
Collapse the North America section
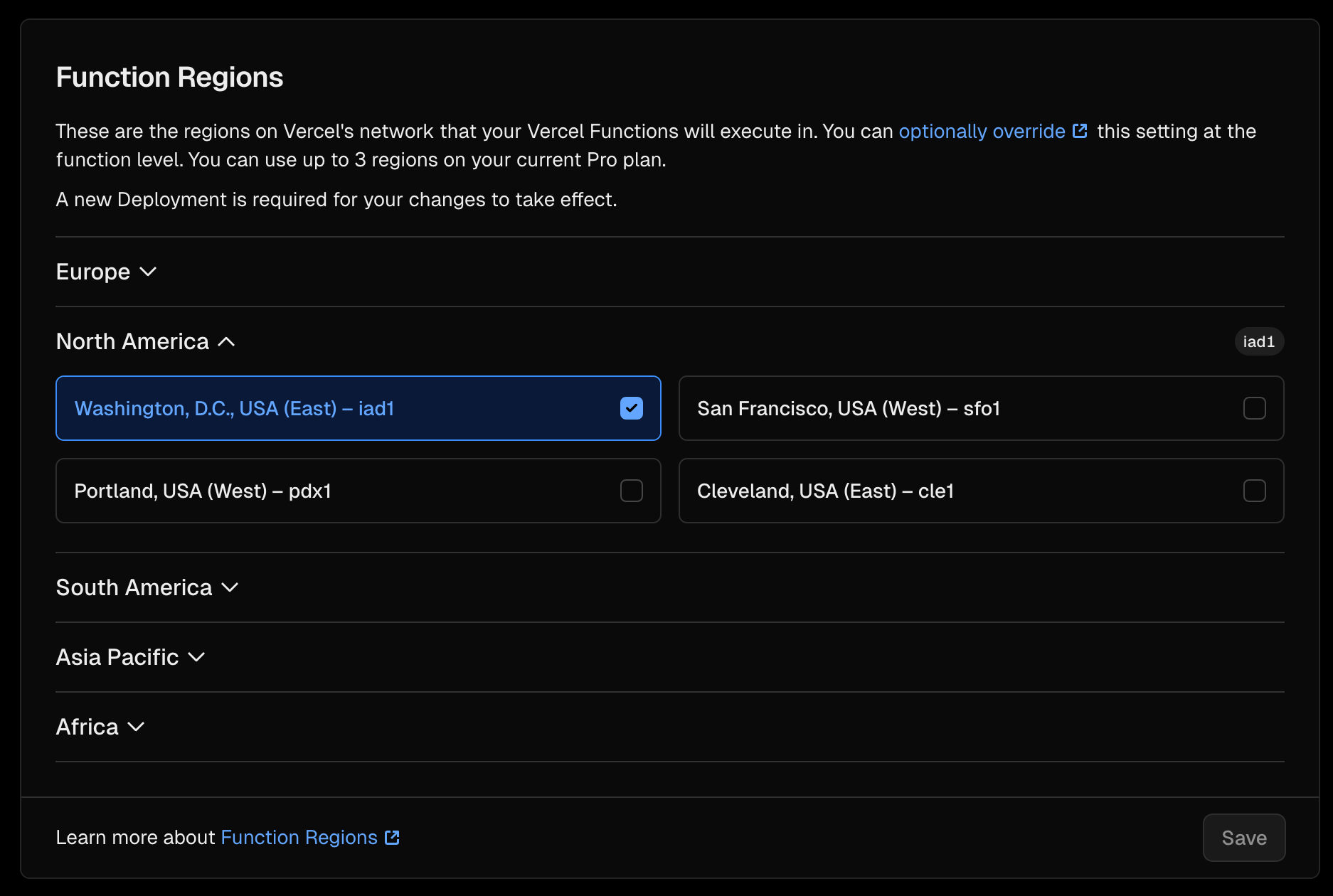146,341
